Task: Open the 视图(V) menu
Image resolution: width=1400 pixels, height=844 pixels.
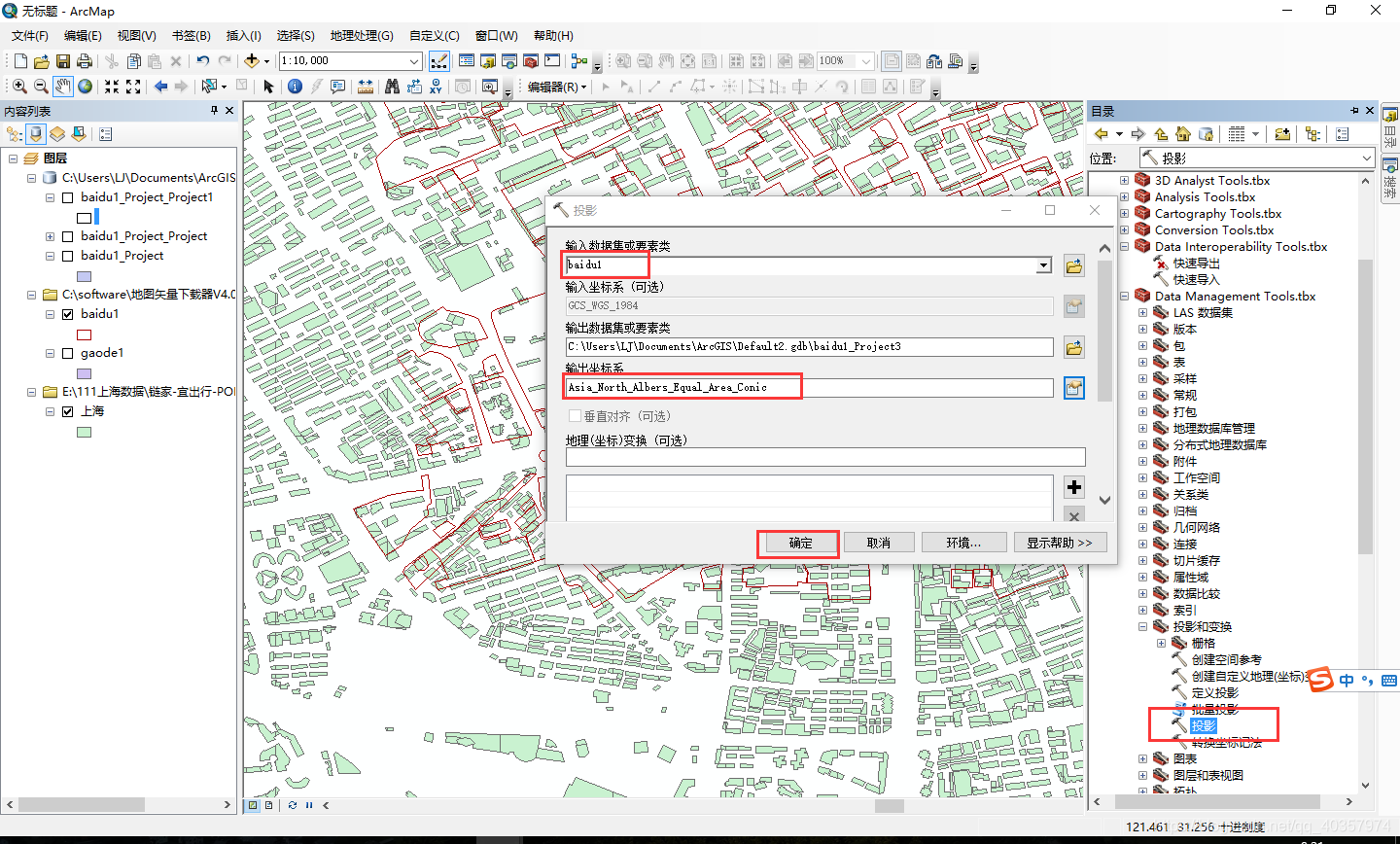Action: 136,35
